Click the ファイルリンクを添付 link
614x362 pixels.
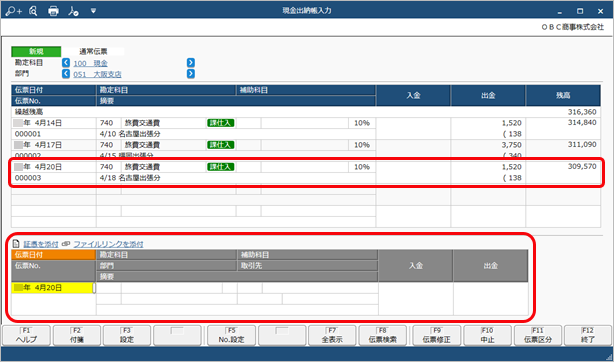pos(108,244)
